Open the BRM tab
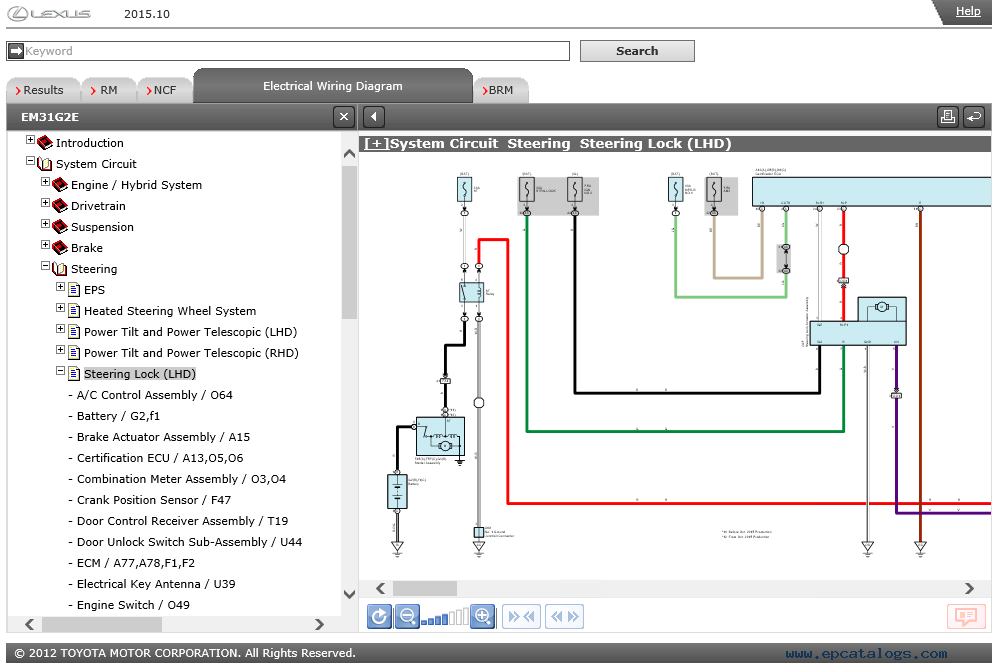This screenshot has height=670, width=998. tap(500, 90)
